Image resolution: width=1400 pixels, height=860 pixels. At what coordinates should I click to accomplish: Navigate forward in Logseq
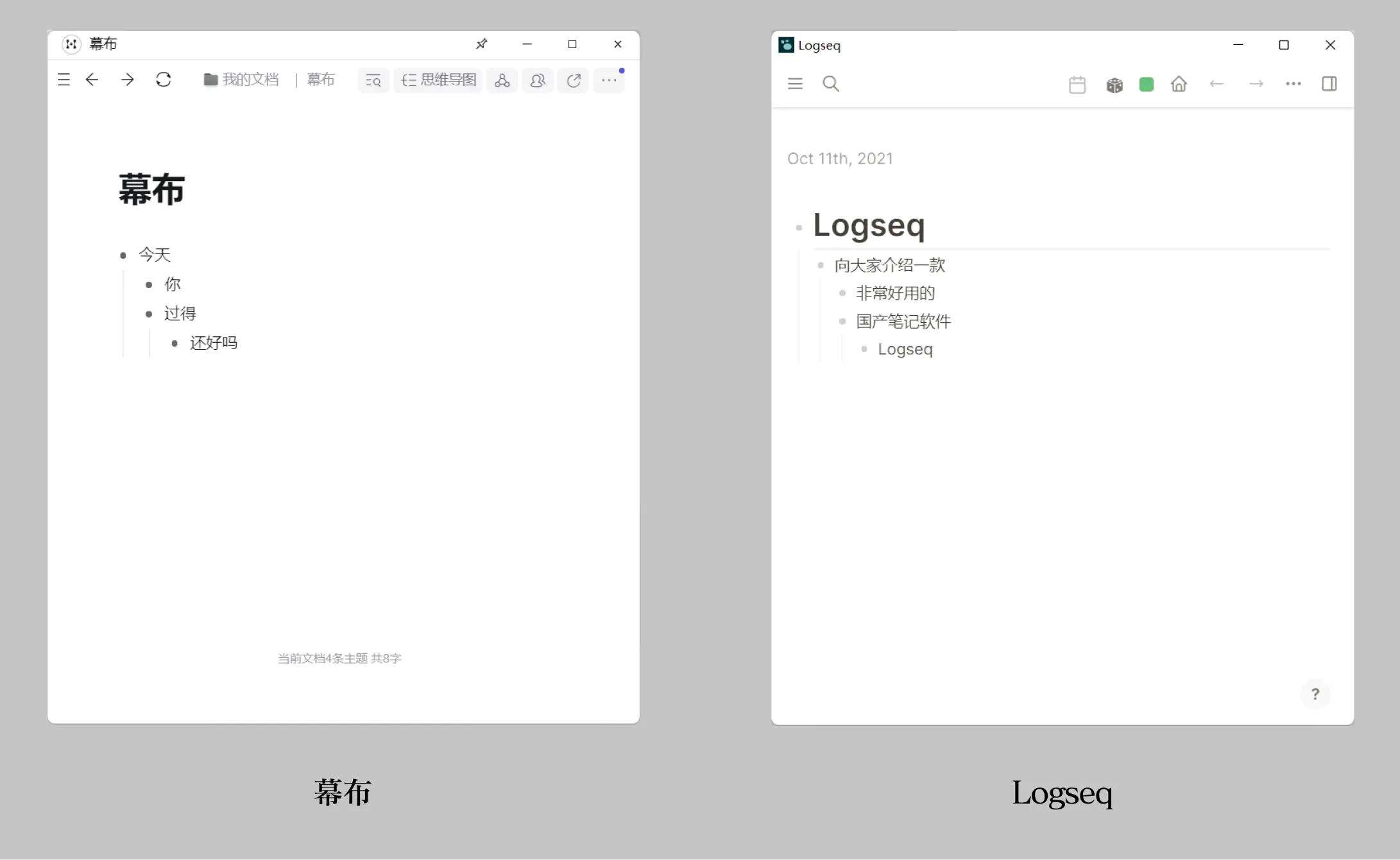1256,84
